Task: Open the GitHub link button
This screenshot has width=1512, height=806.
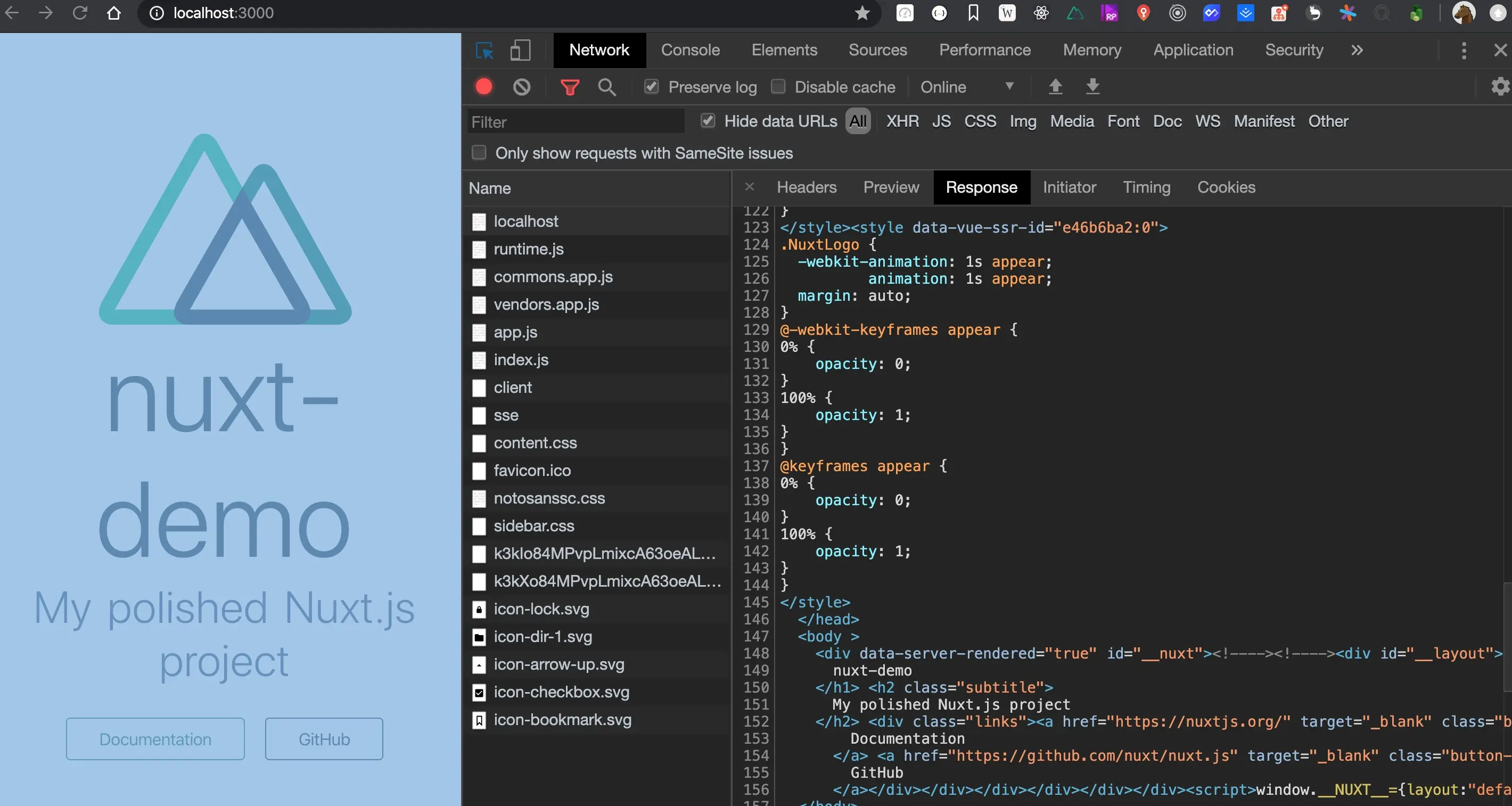Action: tap(324, 738)
